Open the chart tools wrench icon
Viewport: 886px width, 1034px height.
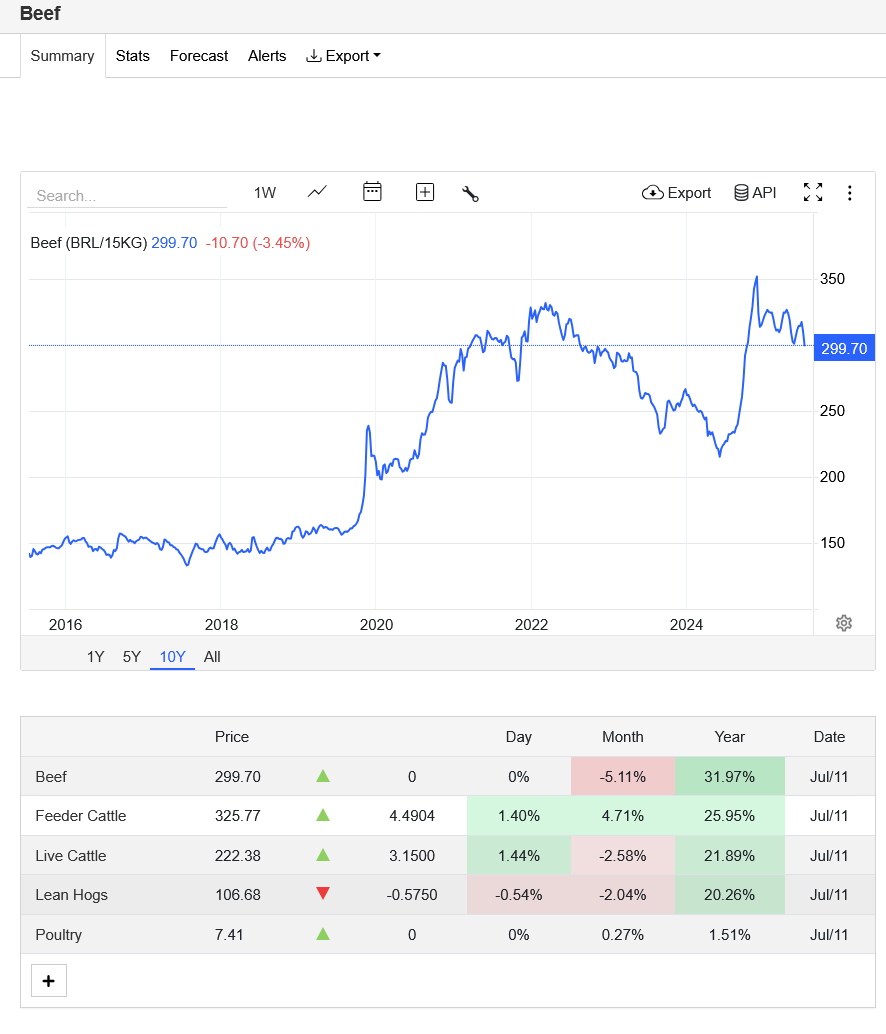470,193
